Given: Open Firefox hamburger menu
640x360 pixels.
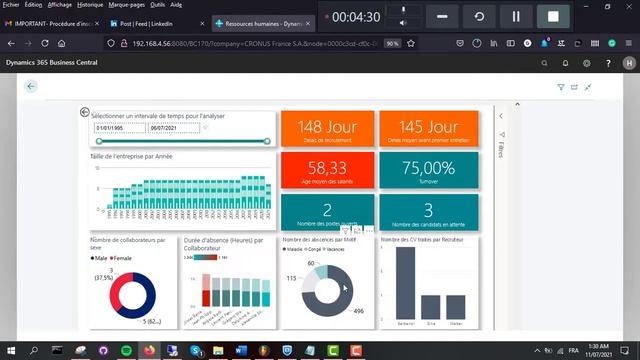Looking at the screenshot, I should 629,43.
